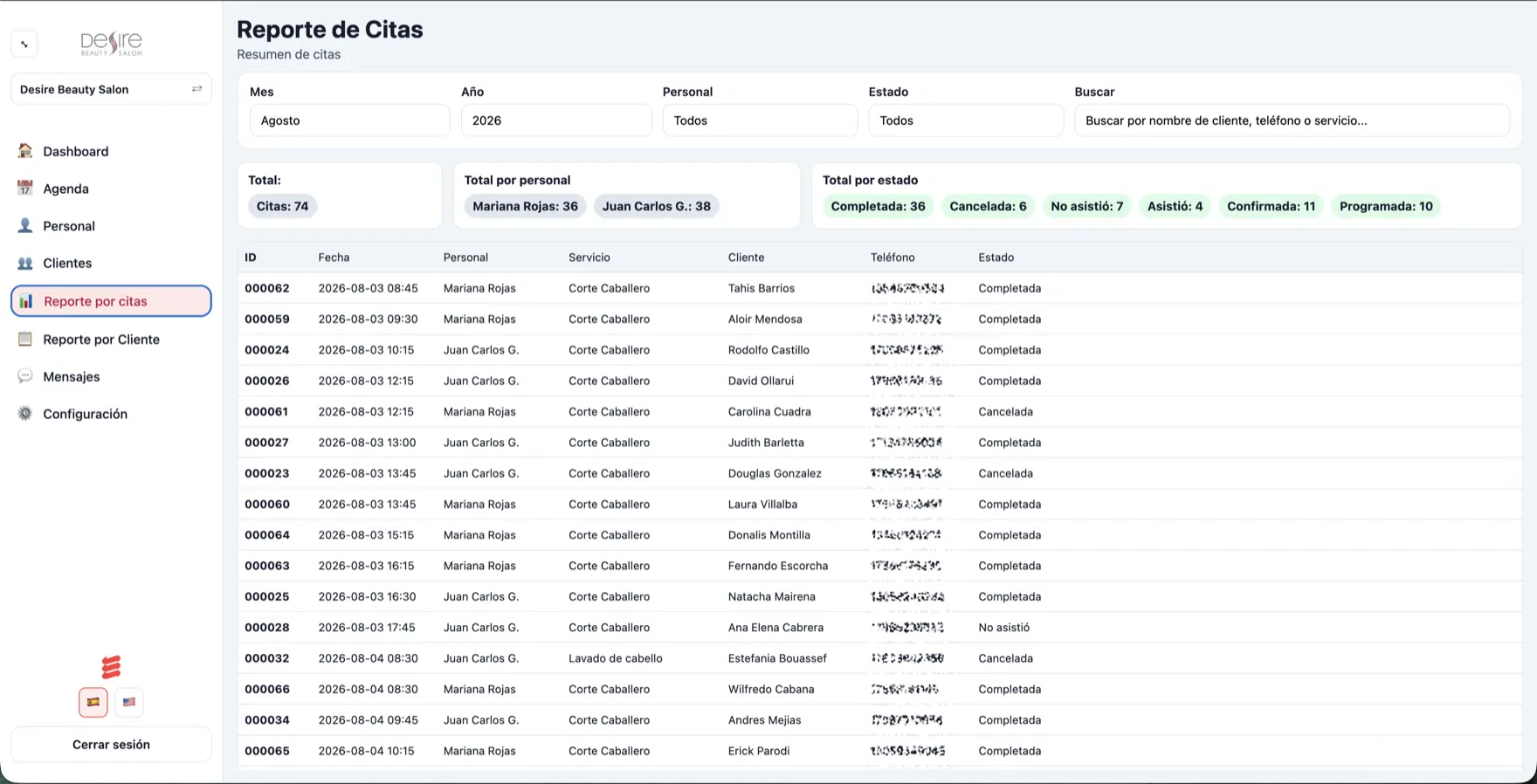Switch language with the Spain flag button
This screenshot has height=784, width=1537.
[93, 702]
